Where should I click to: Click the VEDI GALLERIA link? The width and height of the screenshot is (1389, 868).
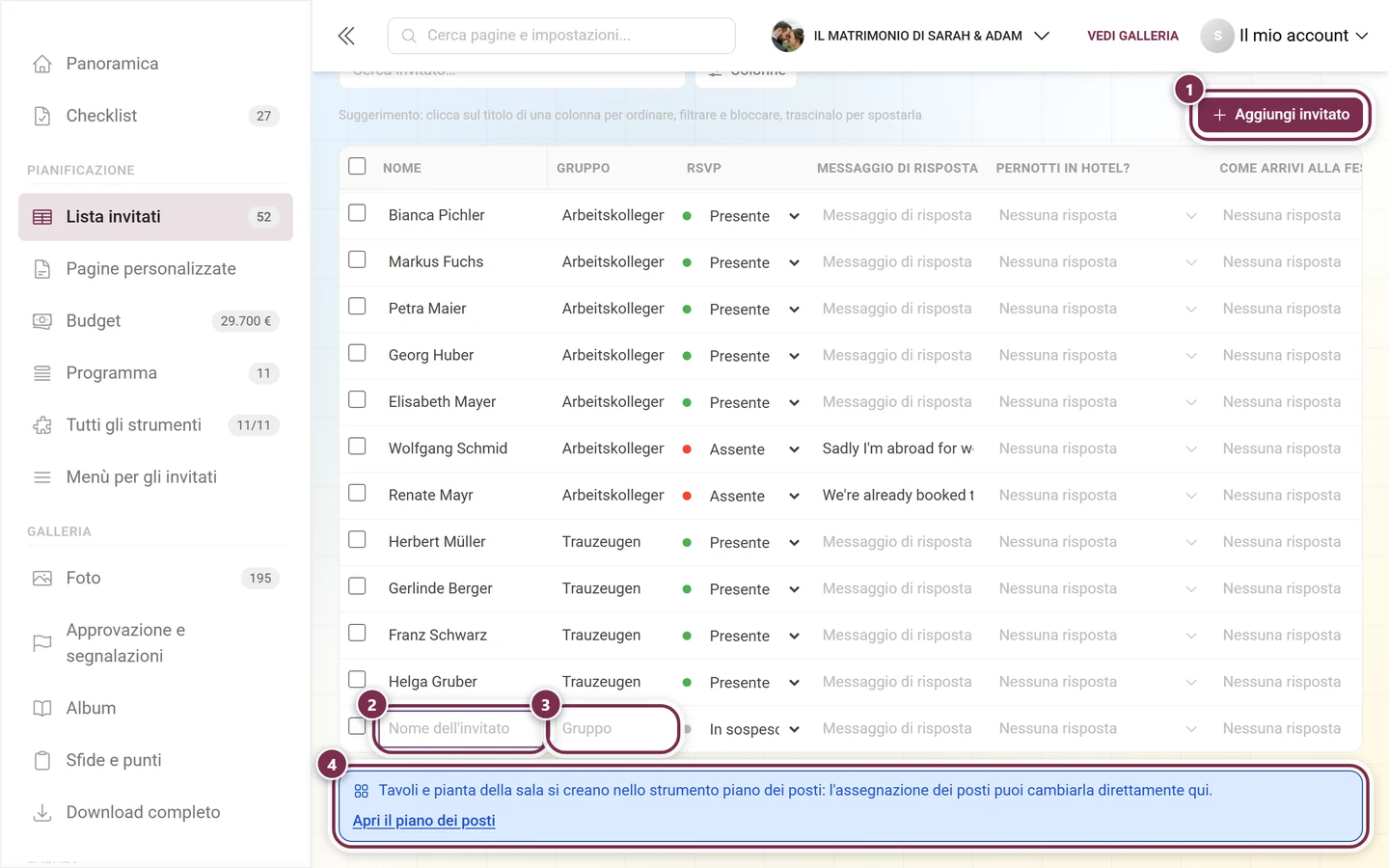tap(1132, 36)
